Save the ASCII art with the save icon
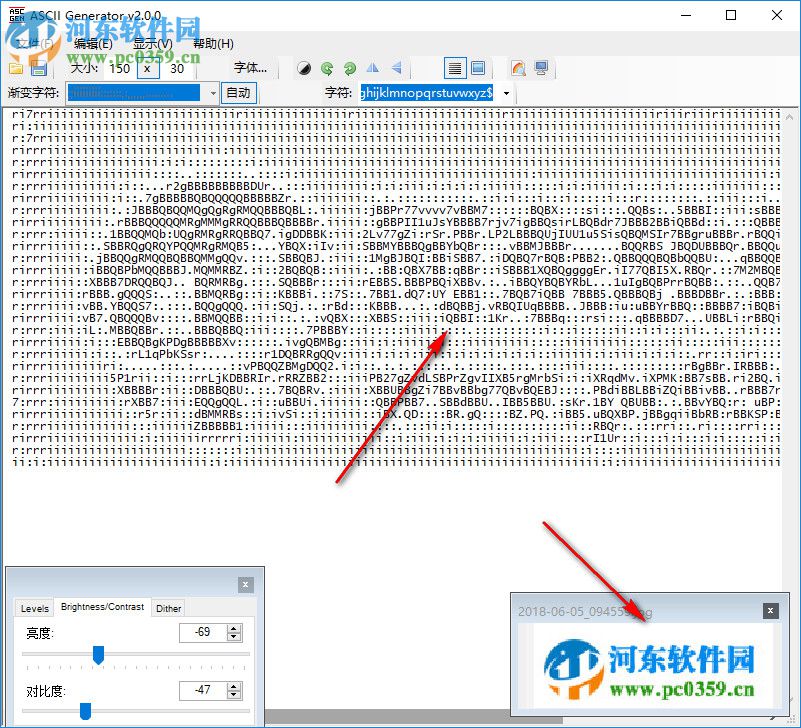Image resolution: width=801 pixels, height=728 pixels. coord(40,68)
